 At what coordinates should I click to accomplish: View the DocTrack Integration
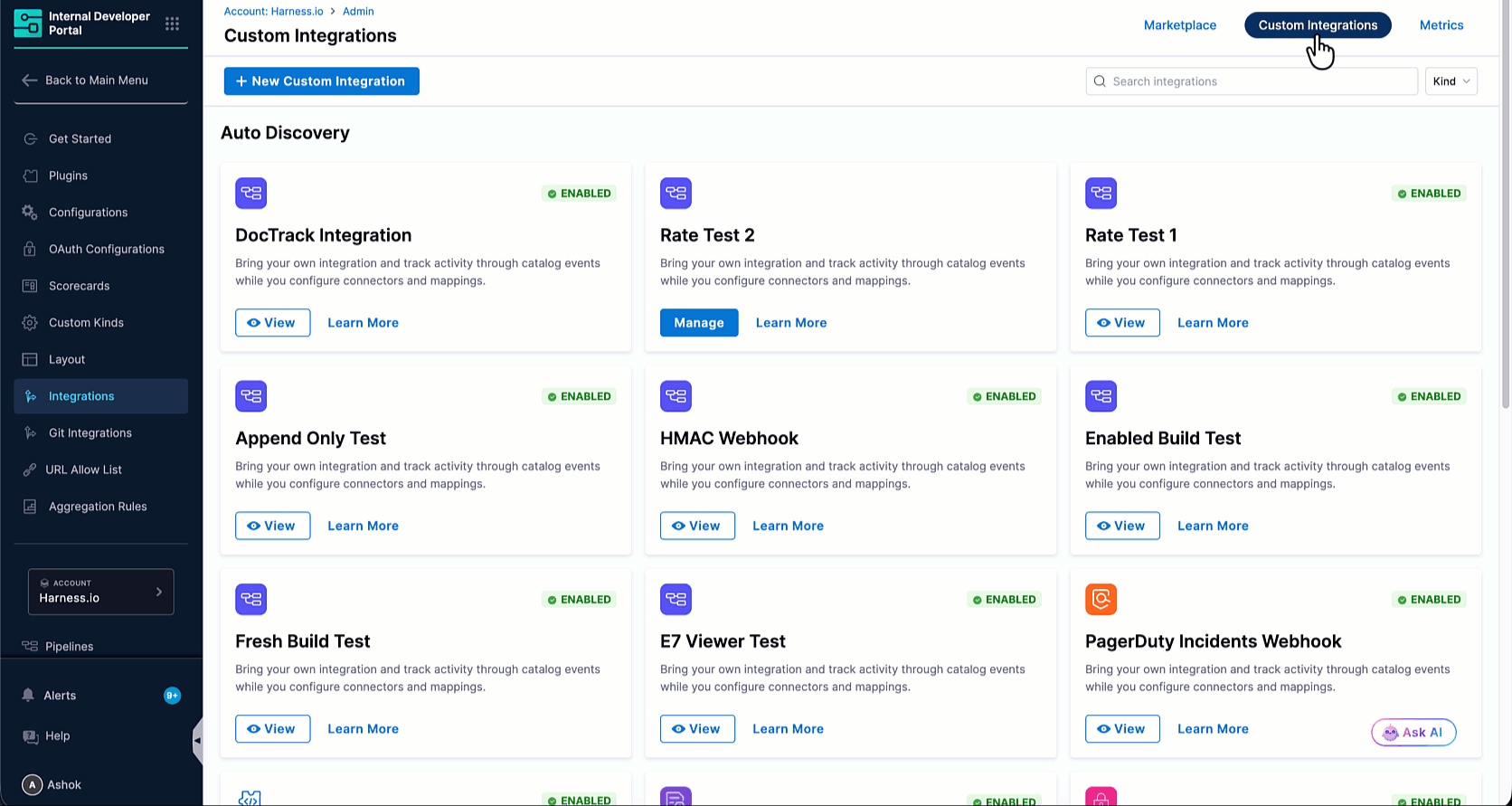point(273,323)
